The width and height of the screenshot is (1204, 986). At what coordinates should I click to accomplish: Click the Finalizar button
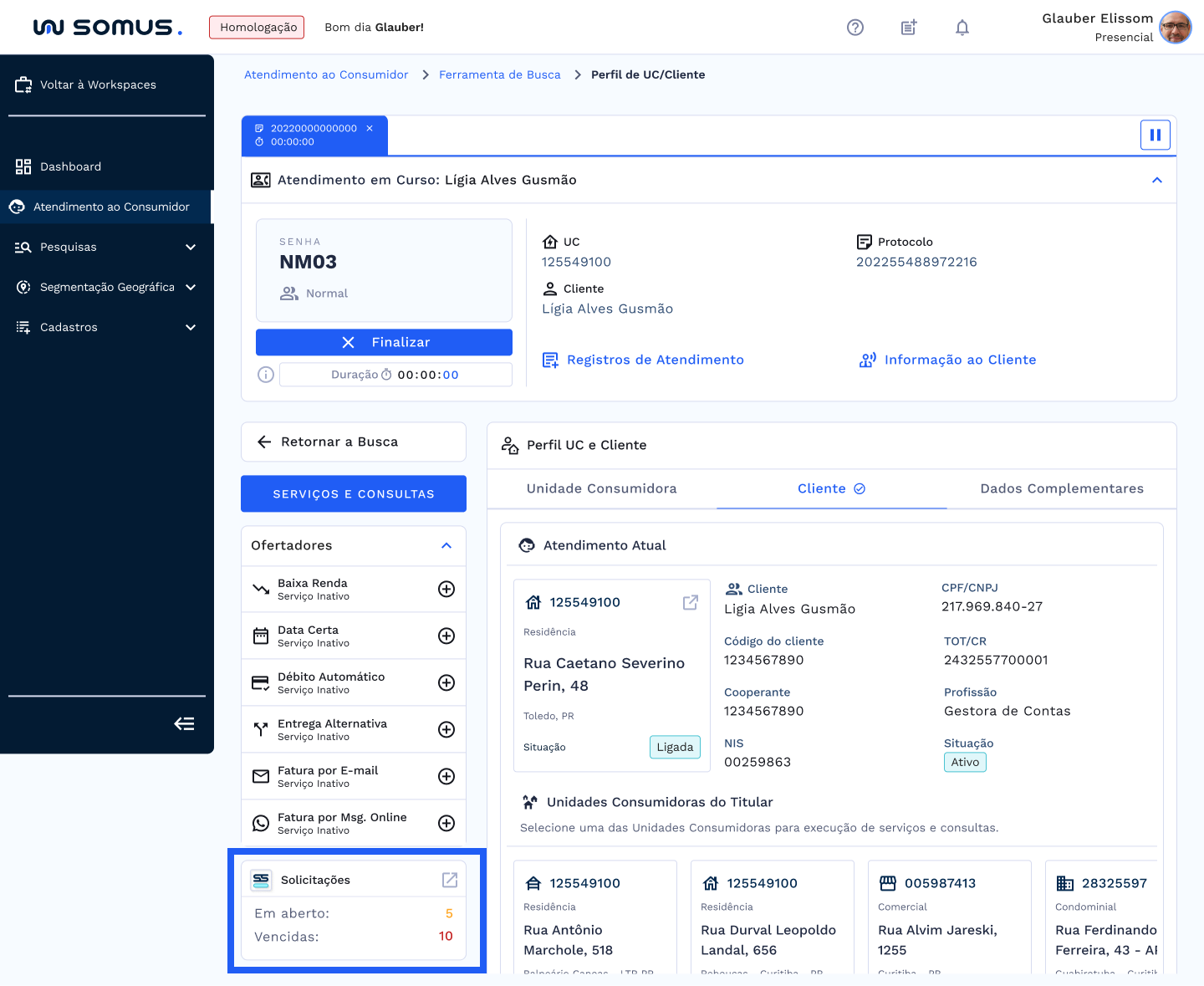(x=384, y=342)
